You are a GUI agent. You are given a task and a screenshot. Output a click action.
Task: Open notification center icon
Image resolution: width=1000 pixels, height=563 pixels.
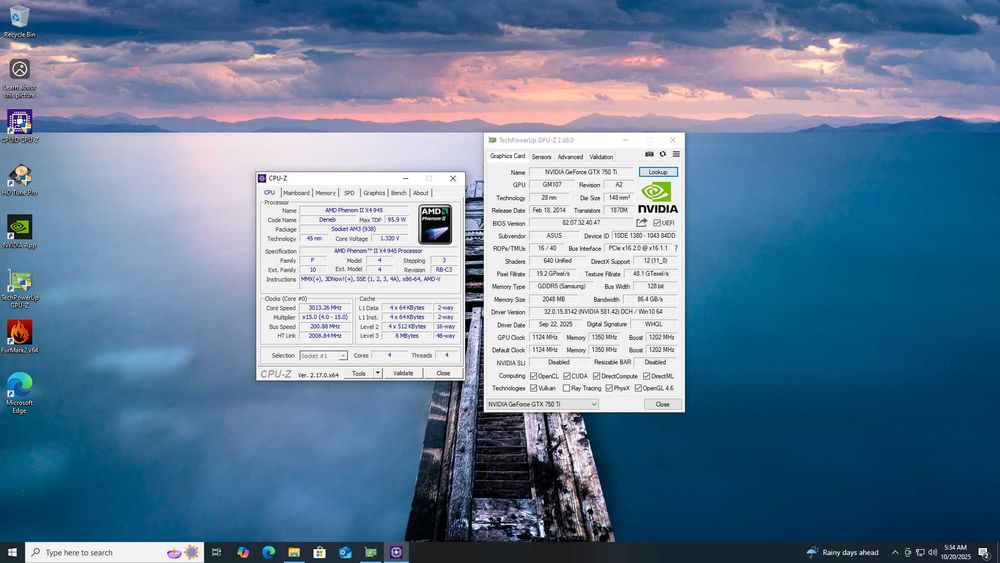984,552
